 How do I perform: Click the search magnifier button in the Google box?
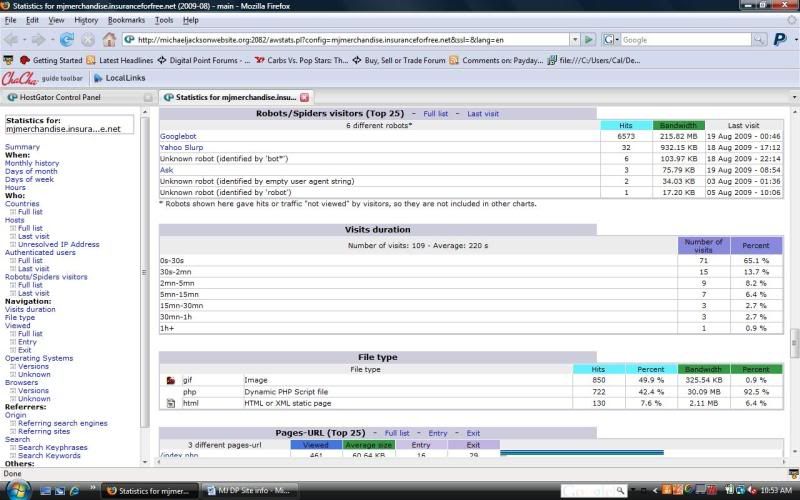click(759, 39)
